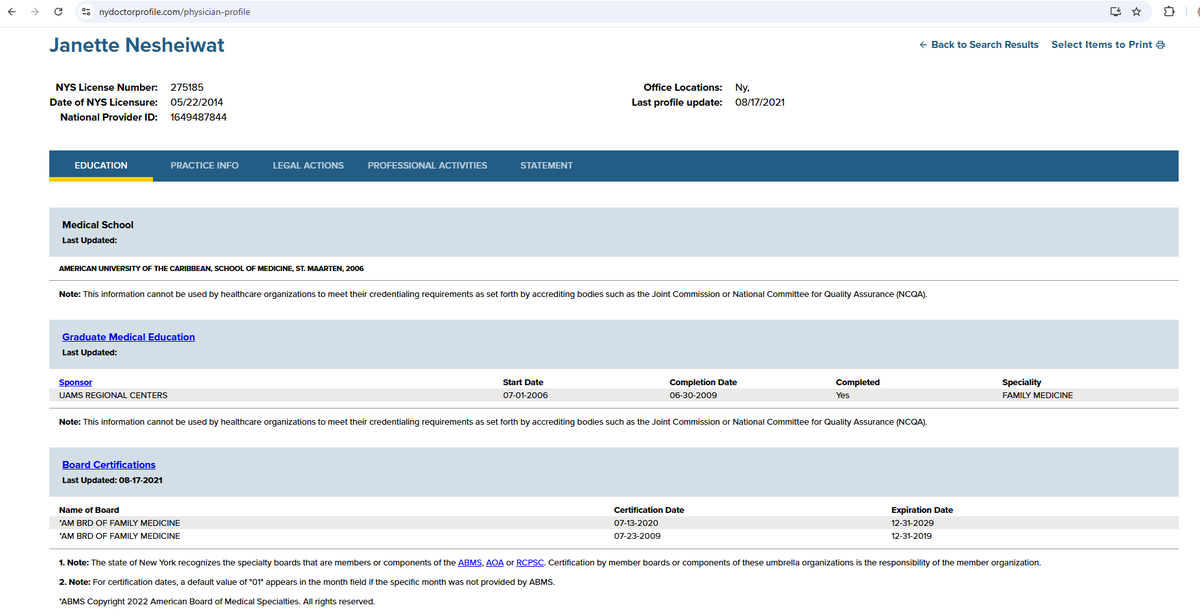This screenshot has height=616, width=1200.
Task: Follow the Sponsor column link
Action: coord(75,382)
